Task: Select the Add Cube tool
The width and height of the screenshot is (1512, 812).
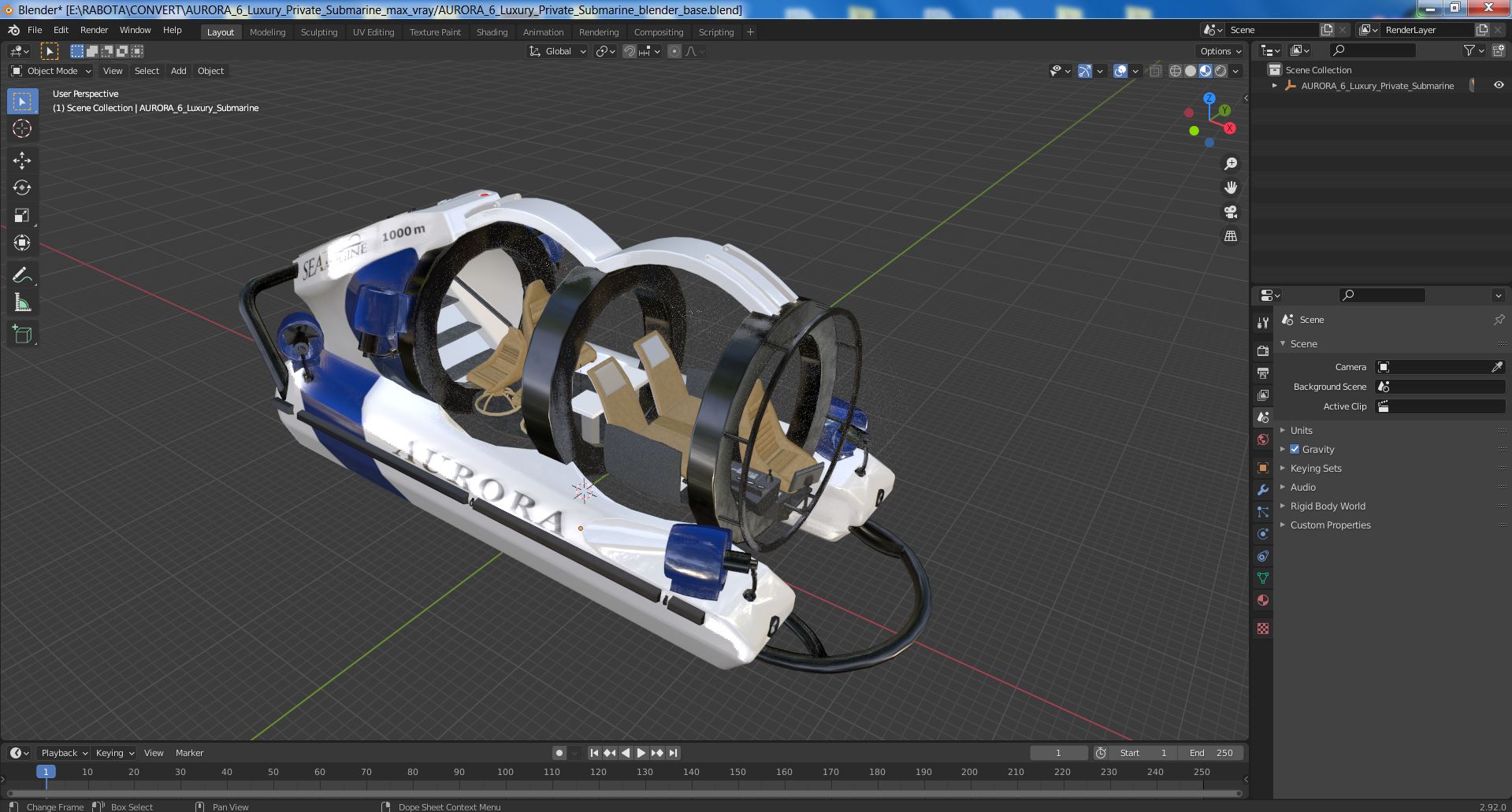Action: point(22,334)
